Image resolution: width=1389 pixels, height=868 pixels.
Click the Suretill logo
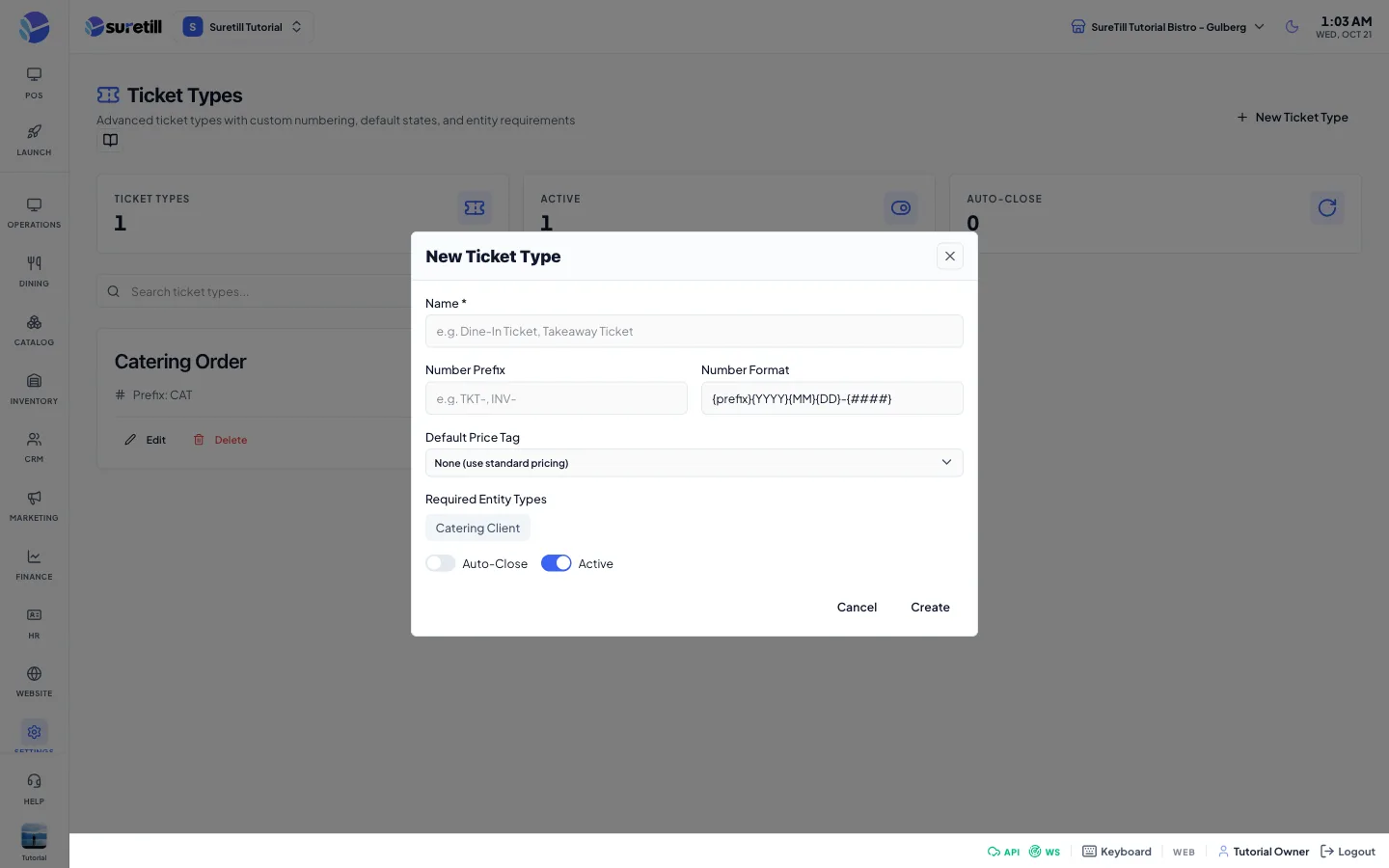pyautogui.click(x=123, y=27)
